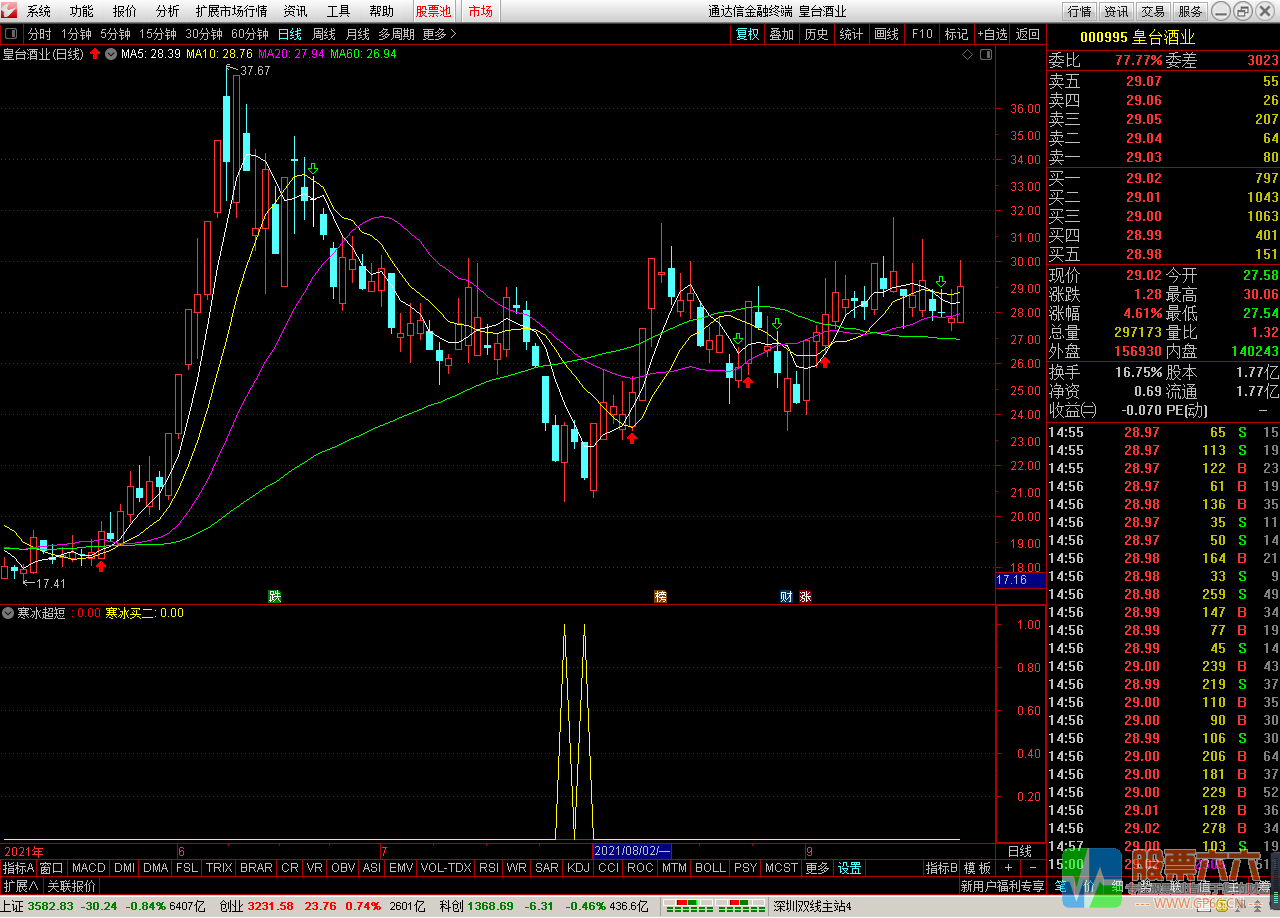Click the red up-arrow beside 皇台酒业(日线)

(x=95, y=54)
